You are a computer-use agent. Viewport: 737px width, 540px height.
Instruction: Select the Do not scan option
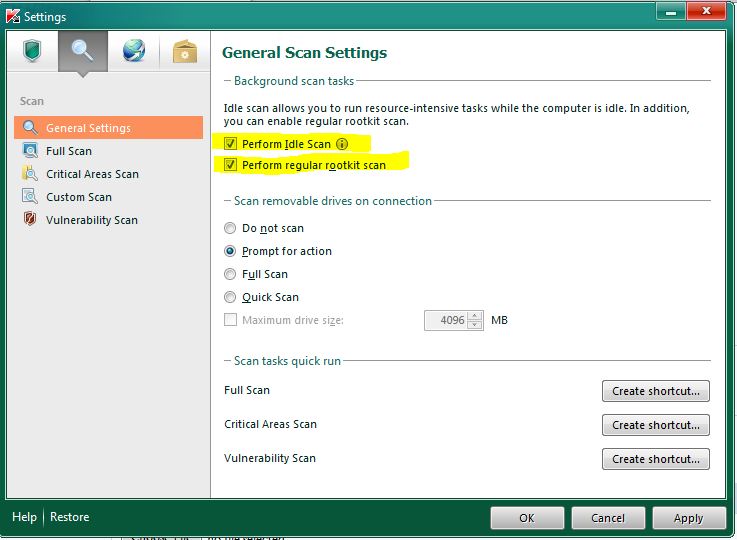[230, 228]
